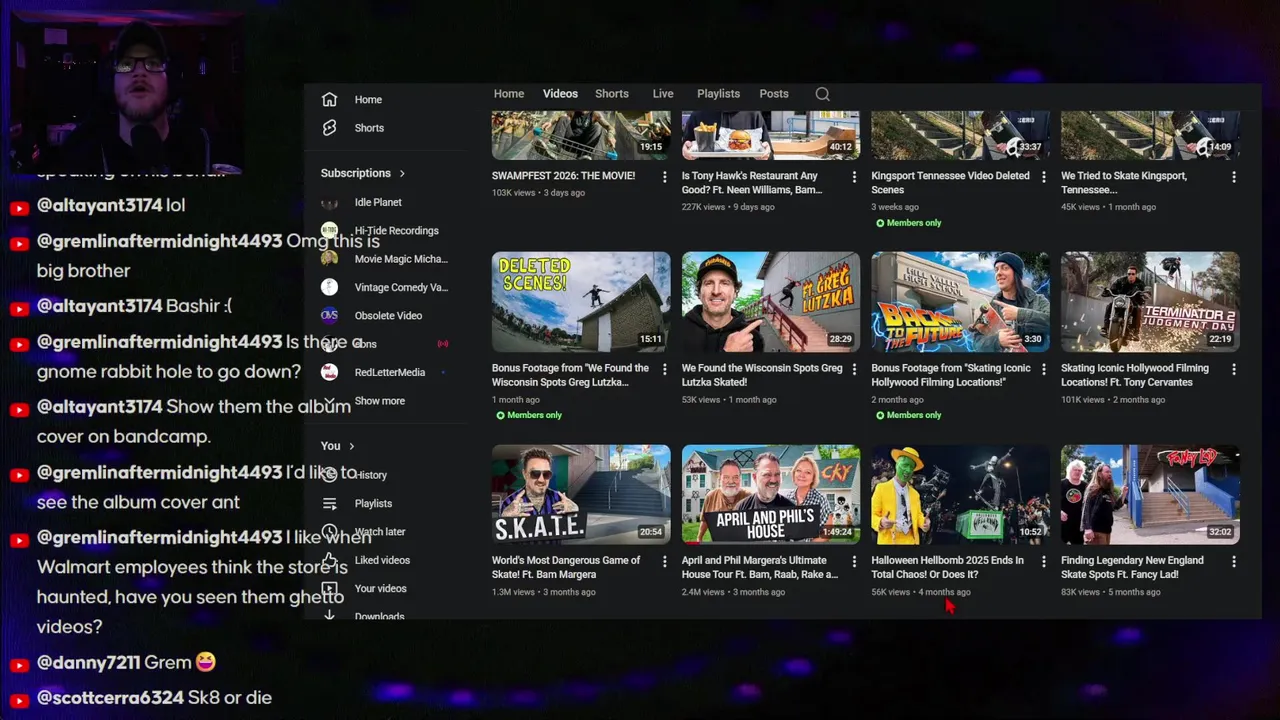Open options menu for We Found the Wisconsin Spots
The height and width of the screenshot is (720, 1280).
click(x=854, y=369)
